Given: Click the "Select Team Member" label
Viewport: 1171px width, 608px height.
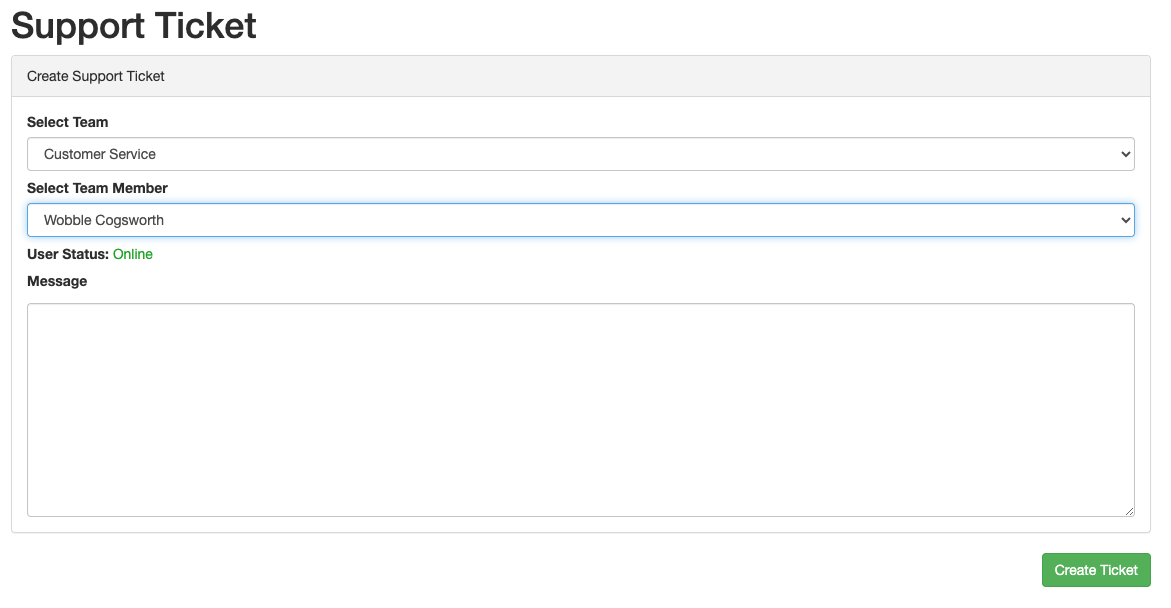Looking at the screenshot, I should coord(97,188).
